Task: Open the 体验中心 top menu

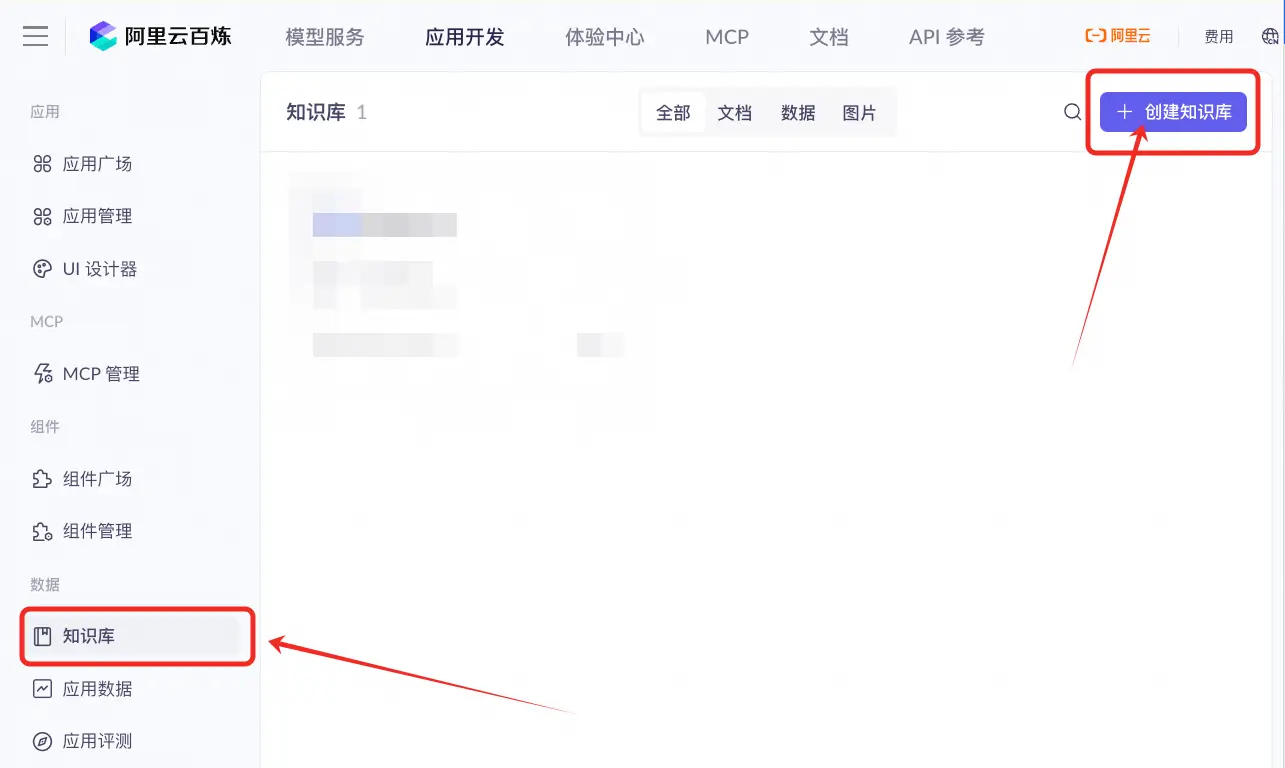Action: 605,37
